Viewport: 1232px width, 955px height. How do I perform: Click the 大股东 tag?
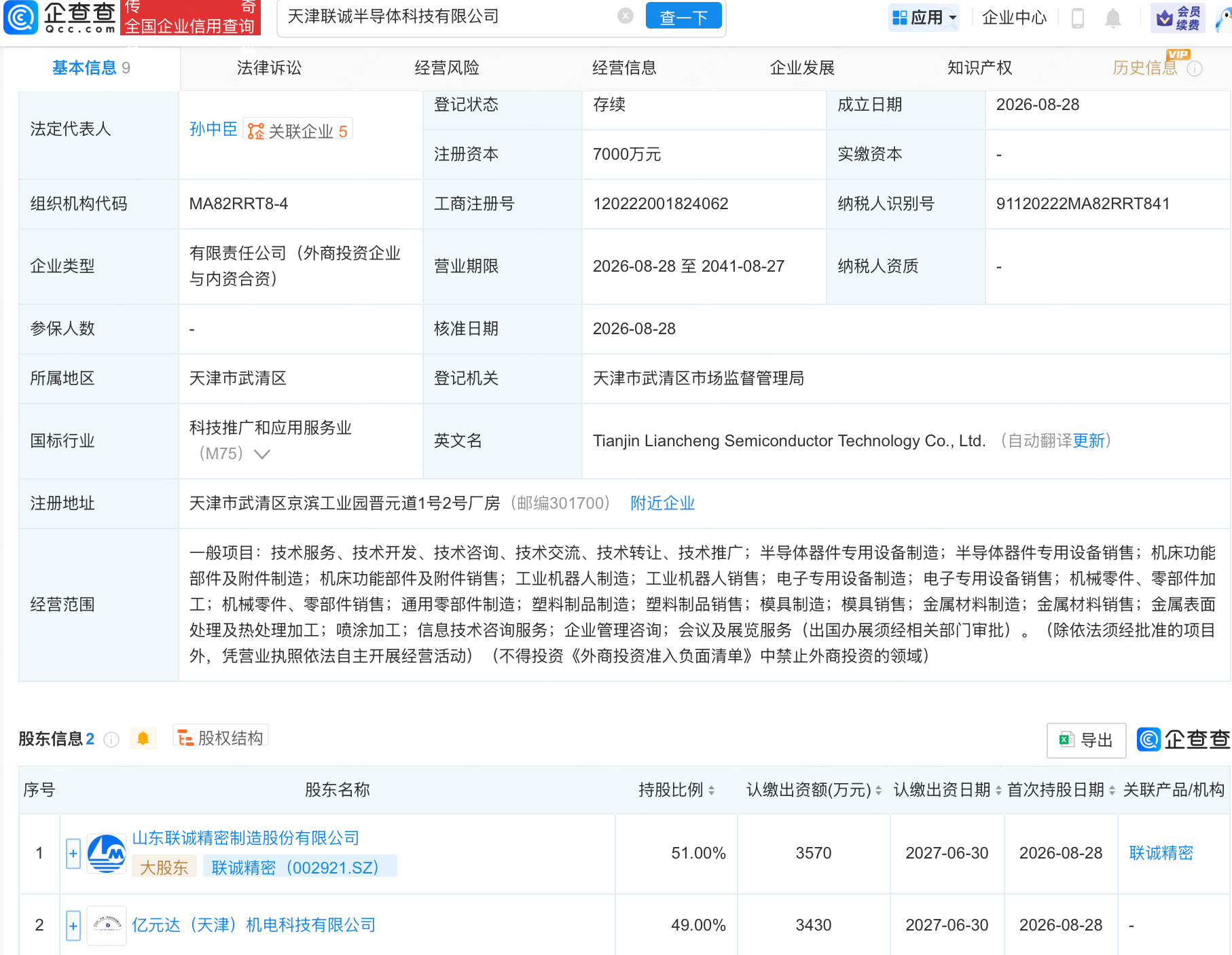pyautogui.click(x=164, y=867)
